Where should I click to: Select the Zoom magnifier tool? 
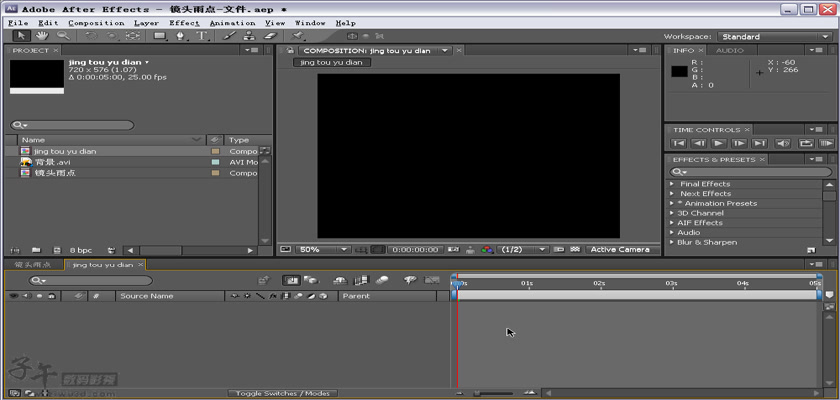64,36
